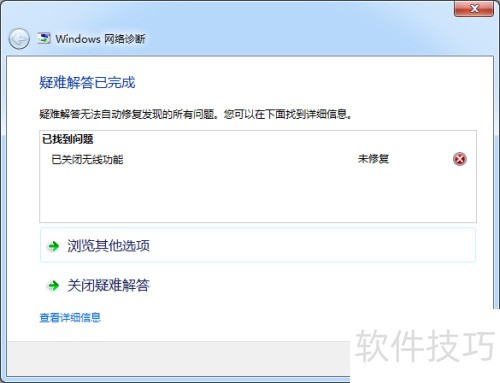Viewport: 500px width, 383px height.
Task: Click the 已找到问题 header
Action: point(68,139)
